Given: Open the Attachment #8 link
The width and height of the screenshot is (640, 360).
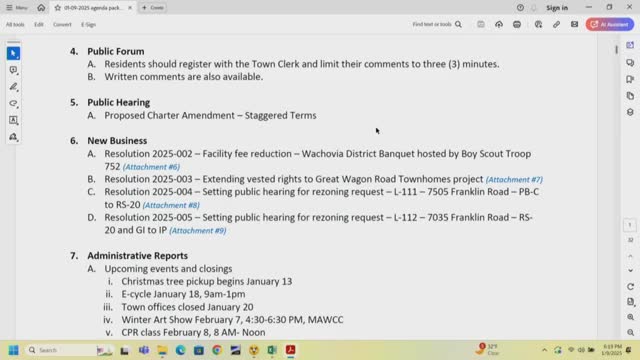Looking at the screenshot, I should (171, 205).
